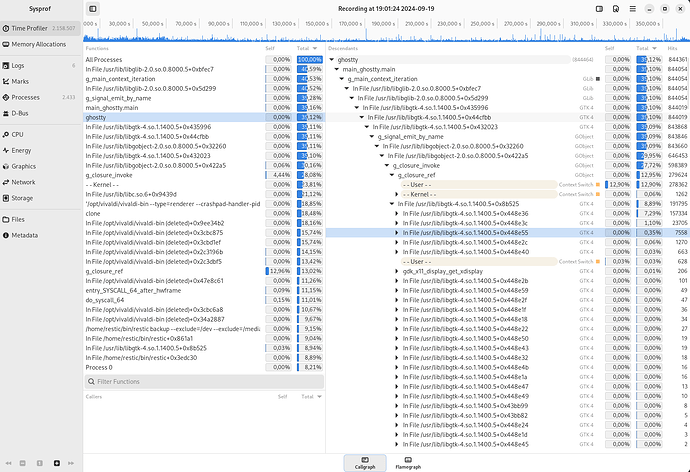690x472 pixels.
Task: Open Network in sidebar
Action: point(40,182)
